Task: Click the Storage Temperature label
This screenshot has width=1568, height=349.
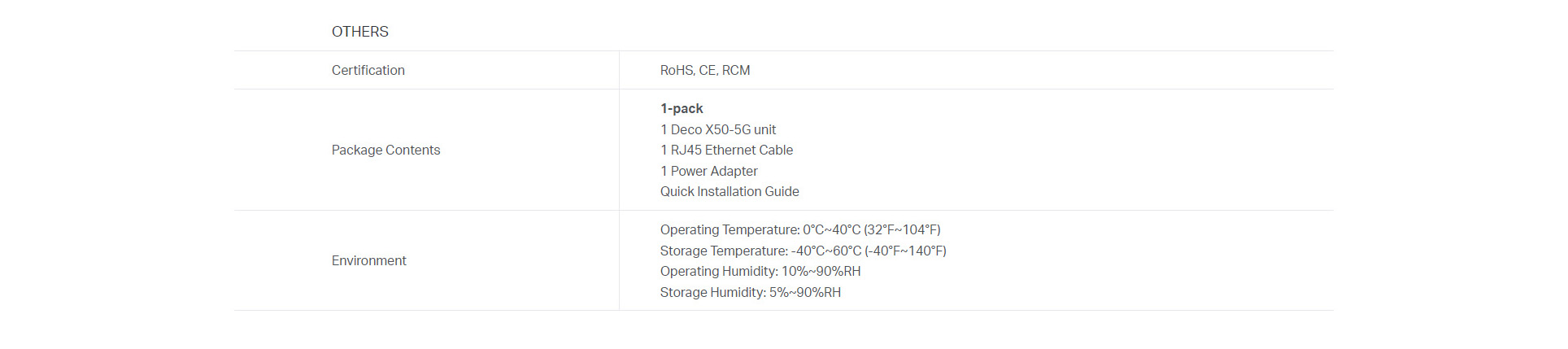Action: [724, 251]
